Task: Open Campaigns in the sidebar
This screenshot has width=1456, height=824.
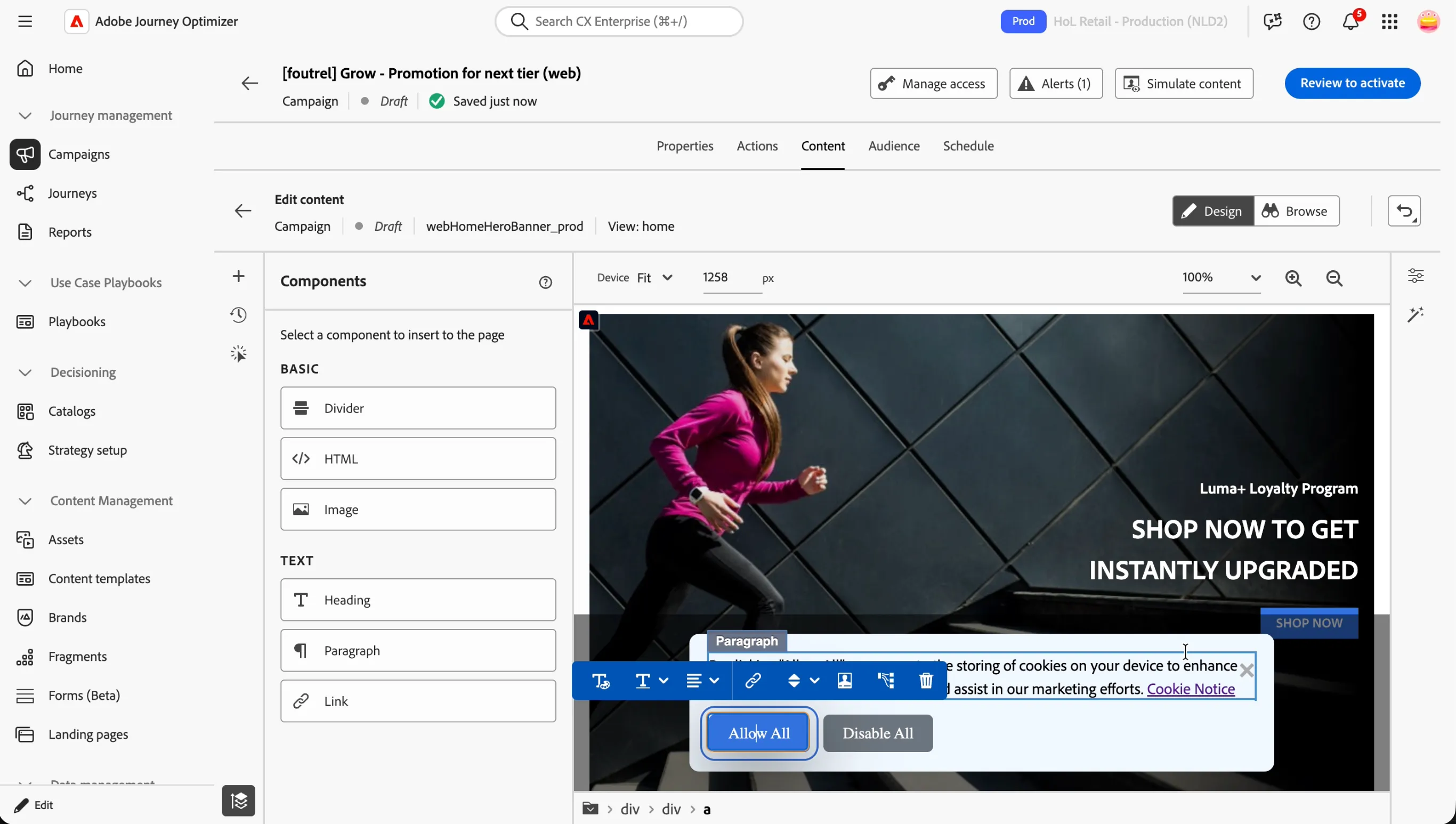Action: tap(79, 155)
